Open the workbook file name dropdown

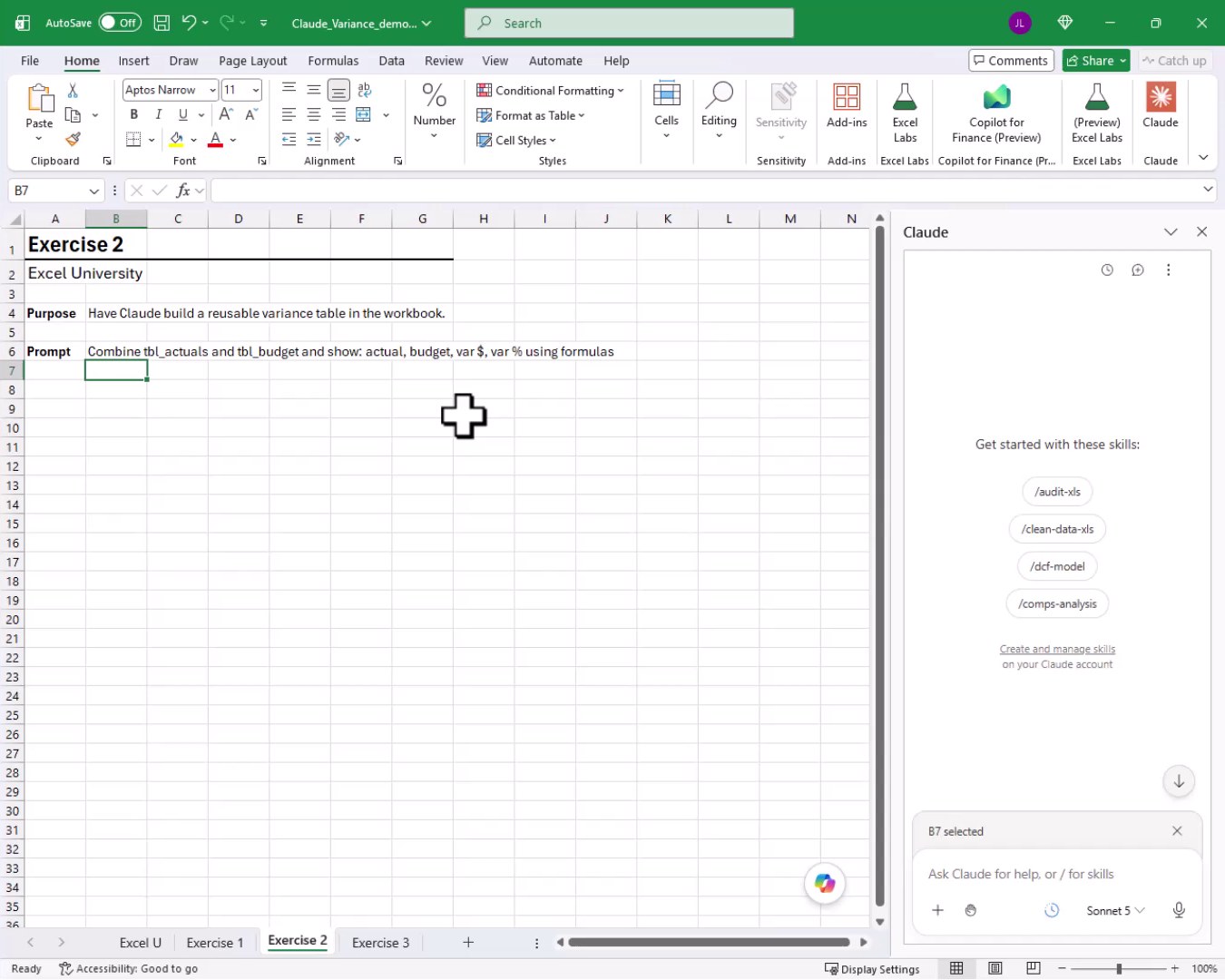coord(361,24)
